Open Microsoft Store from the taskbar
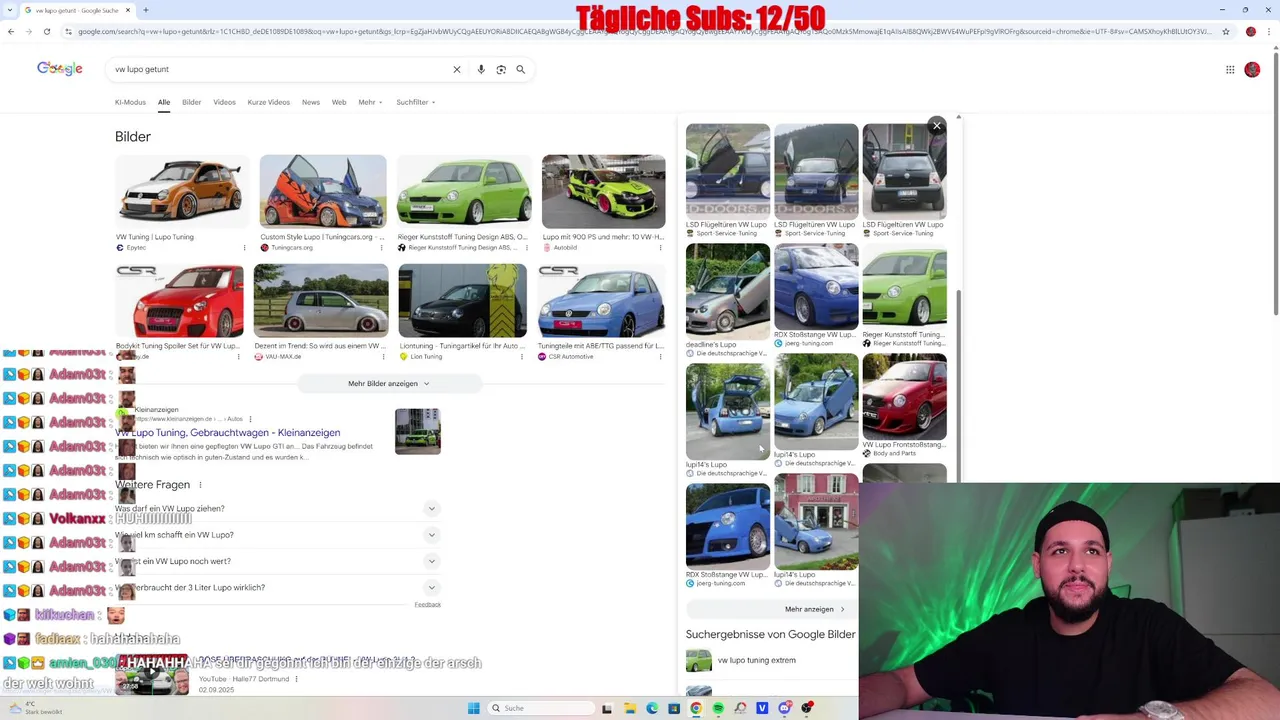This screenshot has height=720, width=1280. pos(674,708)
